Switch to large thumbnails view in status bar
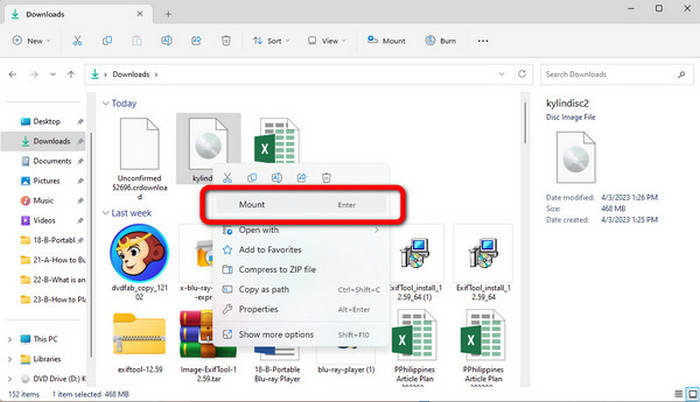700x402 pixels. pos(692,394)
